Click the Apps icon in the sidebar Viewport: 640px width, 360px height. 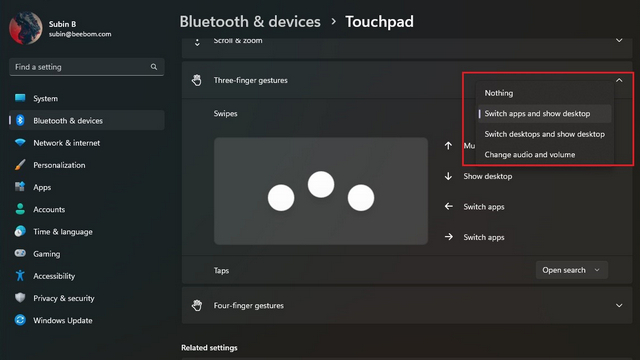[20, 187]
